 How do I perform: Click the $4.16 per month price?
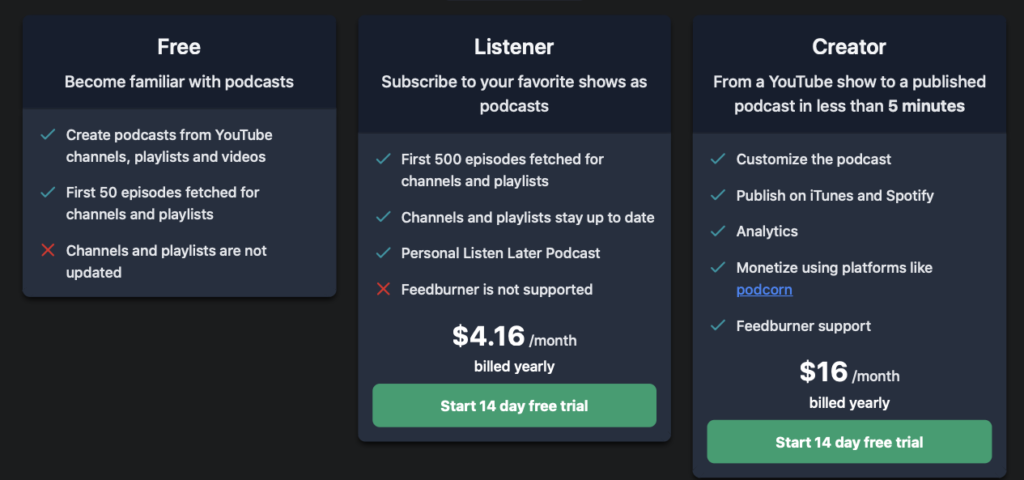pyautogui.click(x=514, y=337)
